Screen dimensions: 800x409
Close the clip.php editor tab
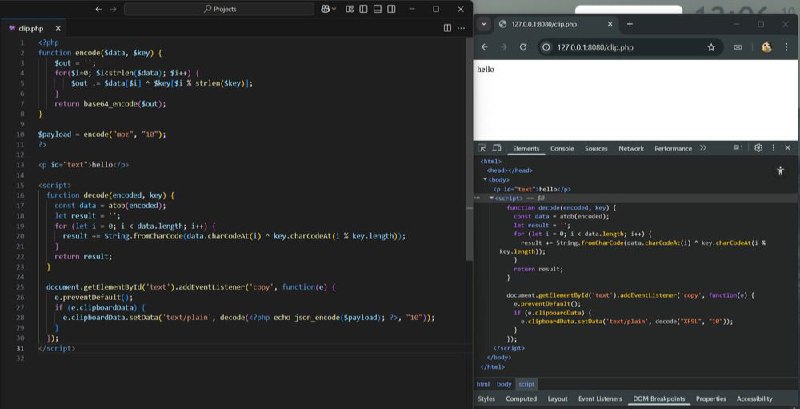point(58,29)
